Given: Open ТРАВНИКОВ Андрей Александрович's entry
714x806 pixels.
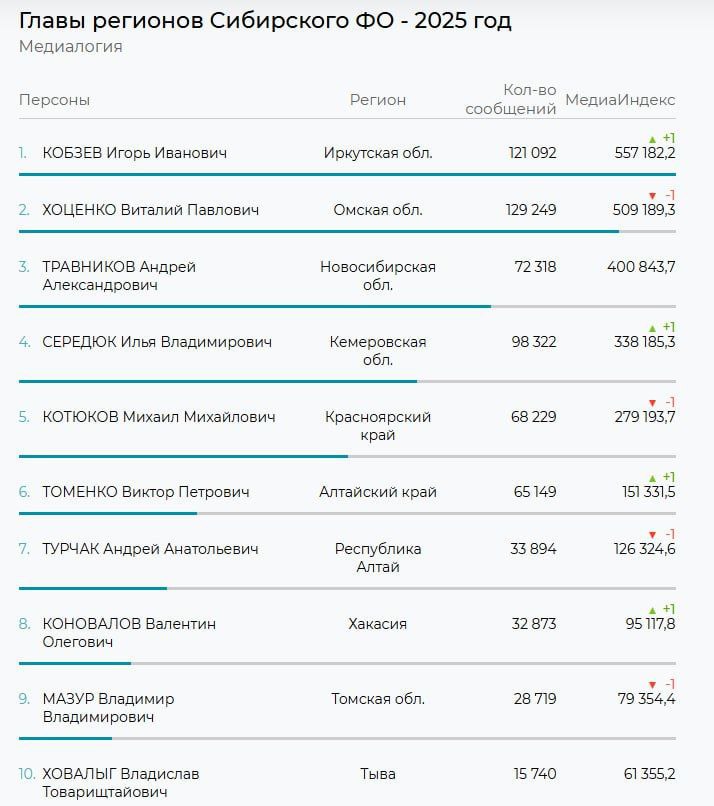Looking at the screenshot, I should [x=119, y=276].
